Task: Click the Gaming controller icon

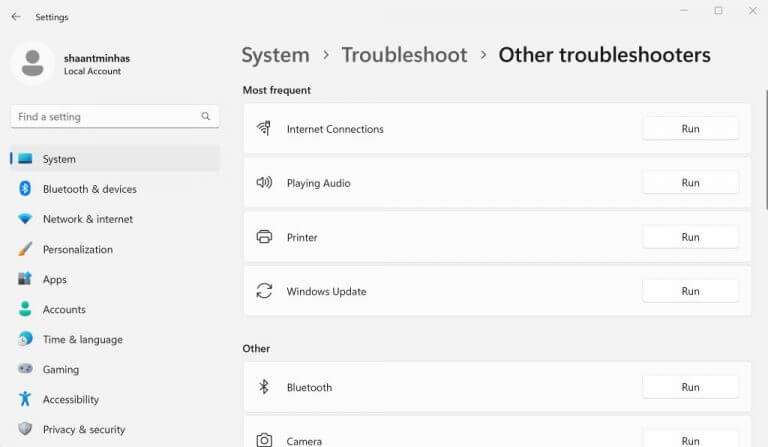Action: point(25,369)
